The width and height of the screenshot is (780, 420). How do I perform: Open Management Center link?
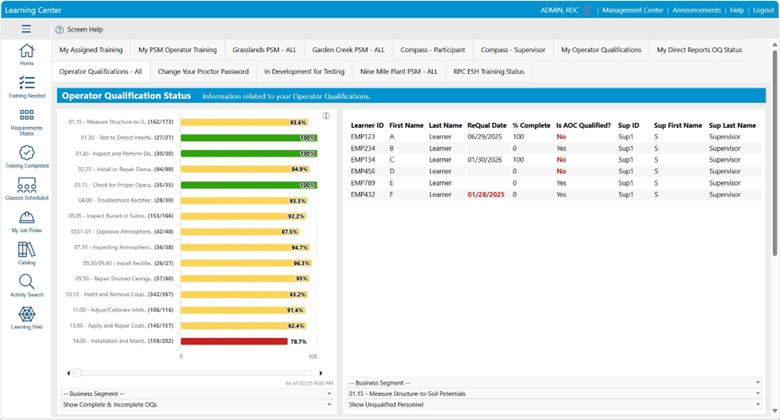(x=634, y=9)
